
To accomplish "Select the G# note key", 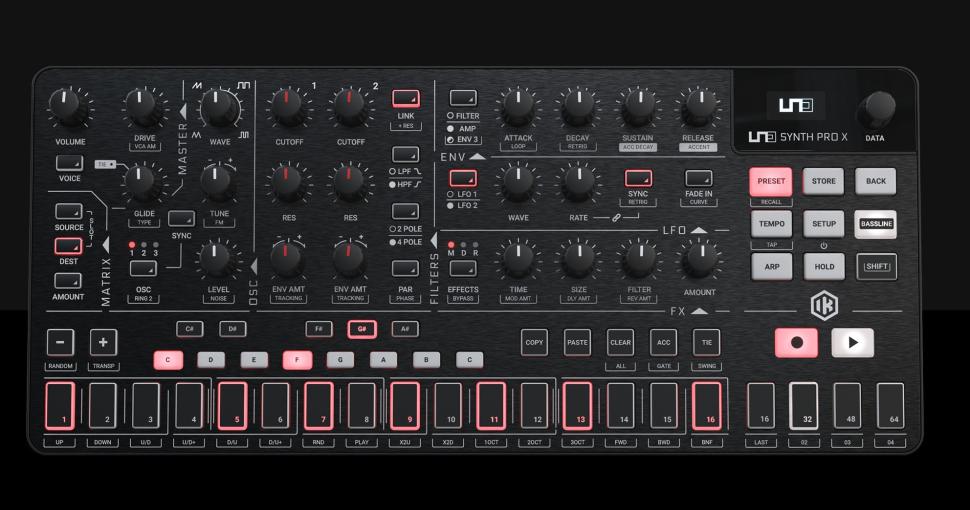I will 362,329.
